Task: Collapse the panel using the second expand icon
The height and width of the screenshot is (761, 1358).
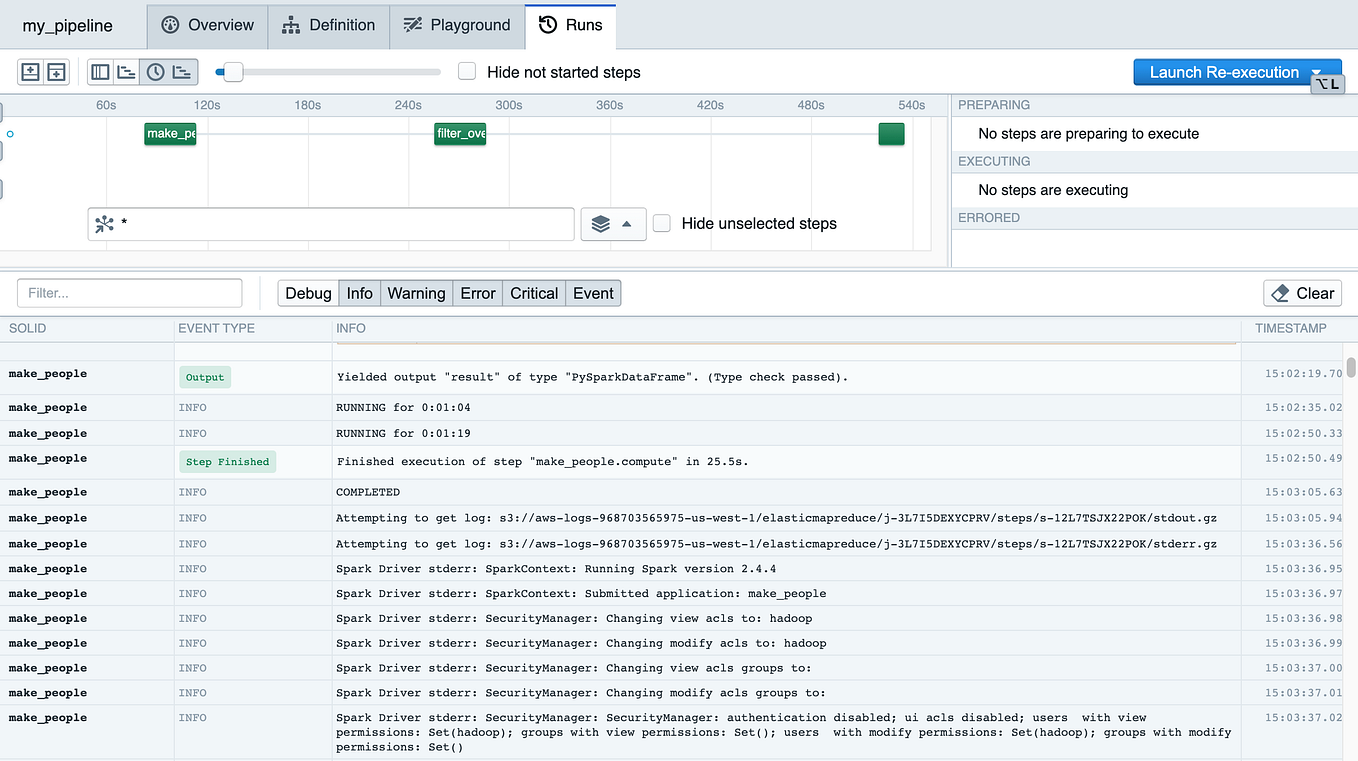Action: point(56,71)
